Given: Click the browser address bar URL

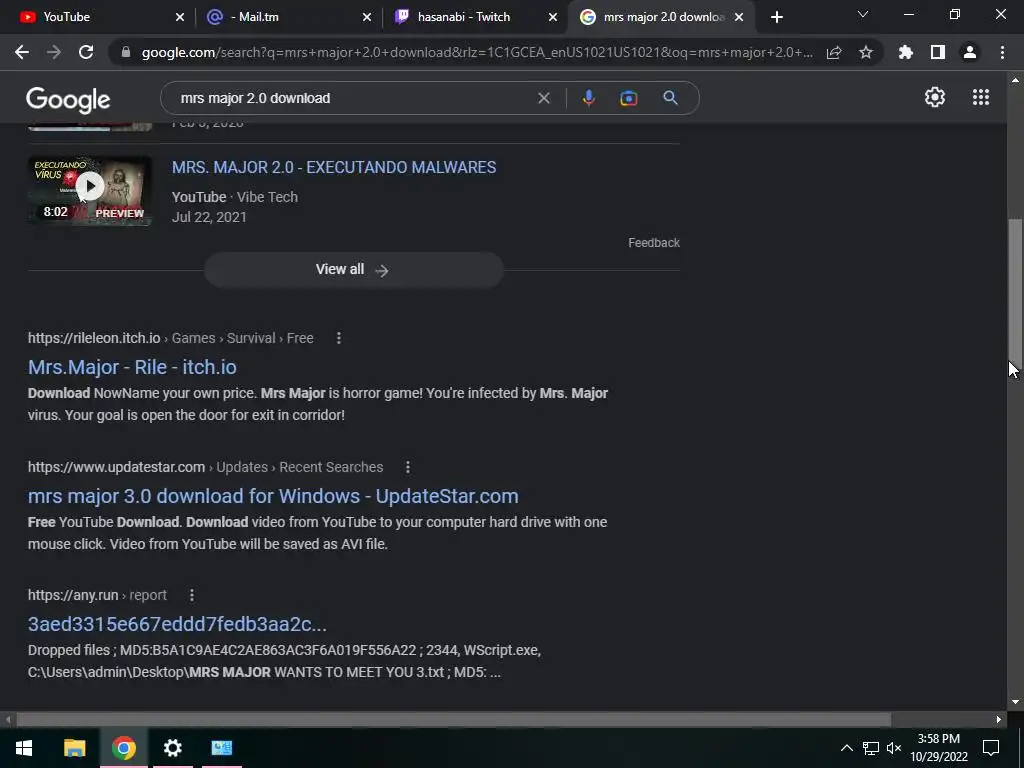Looking at the screenshot, I should [477, 52].
